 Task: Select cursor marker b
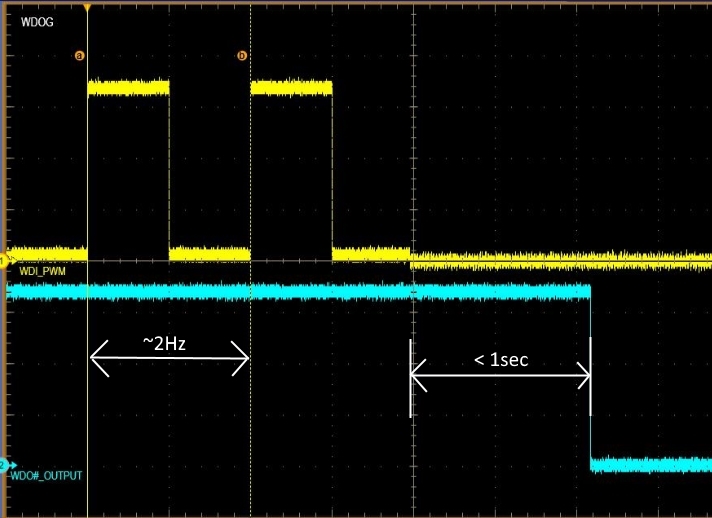242,56
